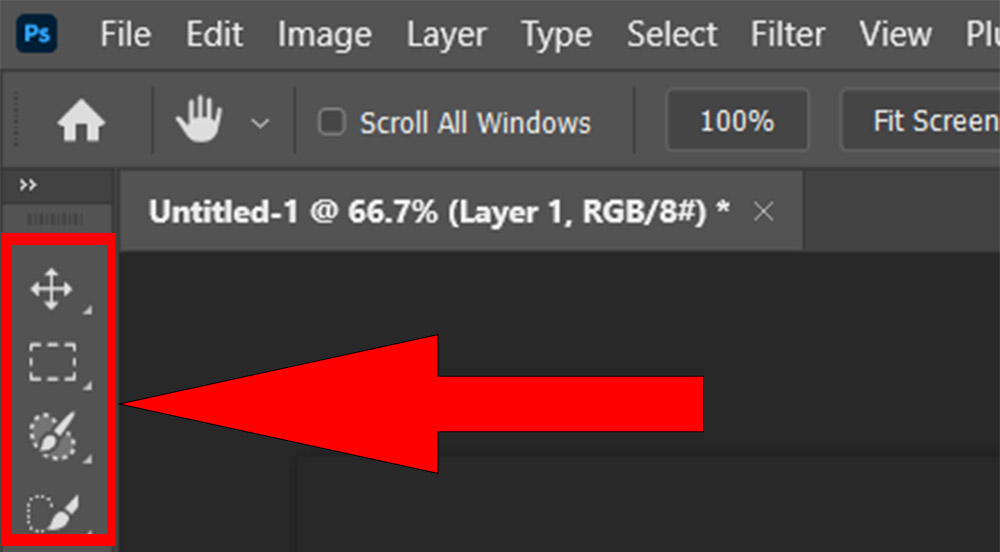This screenshot has width=1000, height=552.
Task: Open the Image menu
Action: [325, 35]
